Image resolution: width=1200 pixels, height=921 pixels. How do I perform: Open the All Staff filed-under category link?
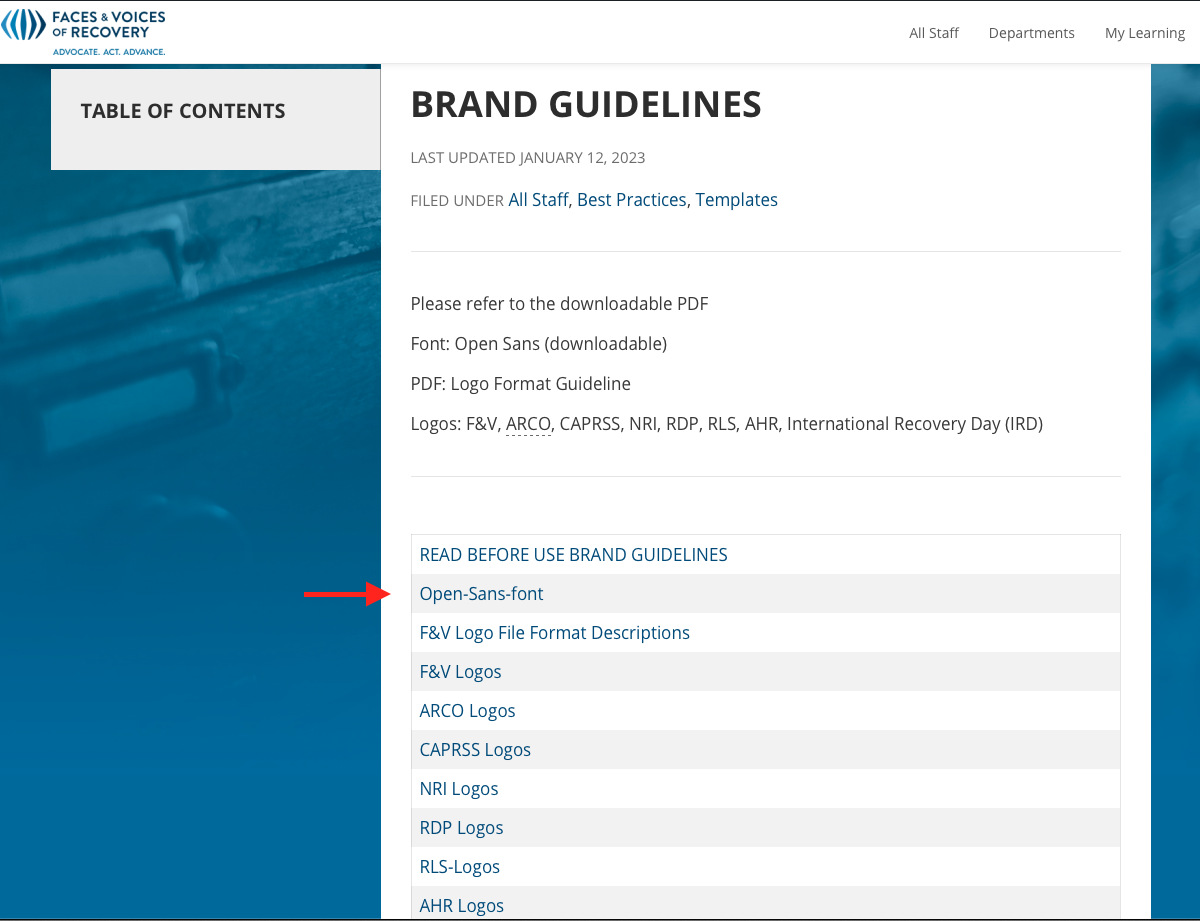[x=538, y=200]
